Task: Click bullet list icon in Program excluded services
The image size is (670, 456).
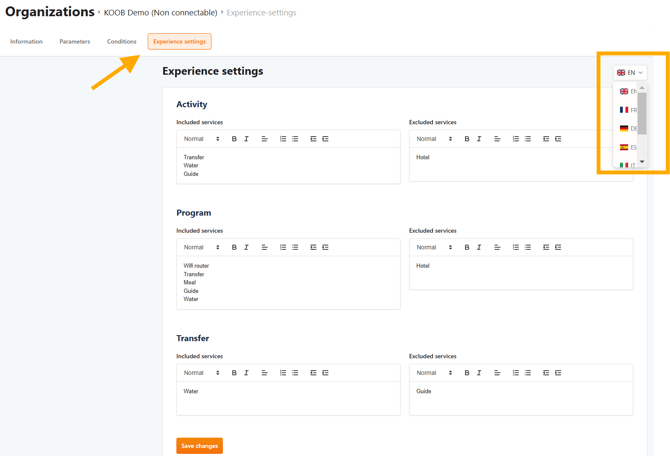Action: tap(528, 247)
